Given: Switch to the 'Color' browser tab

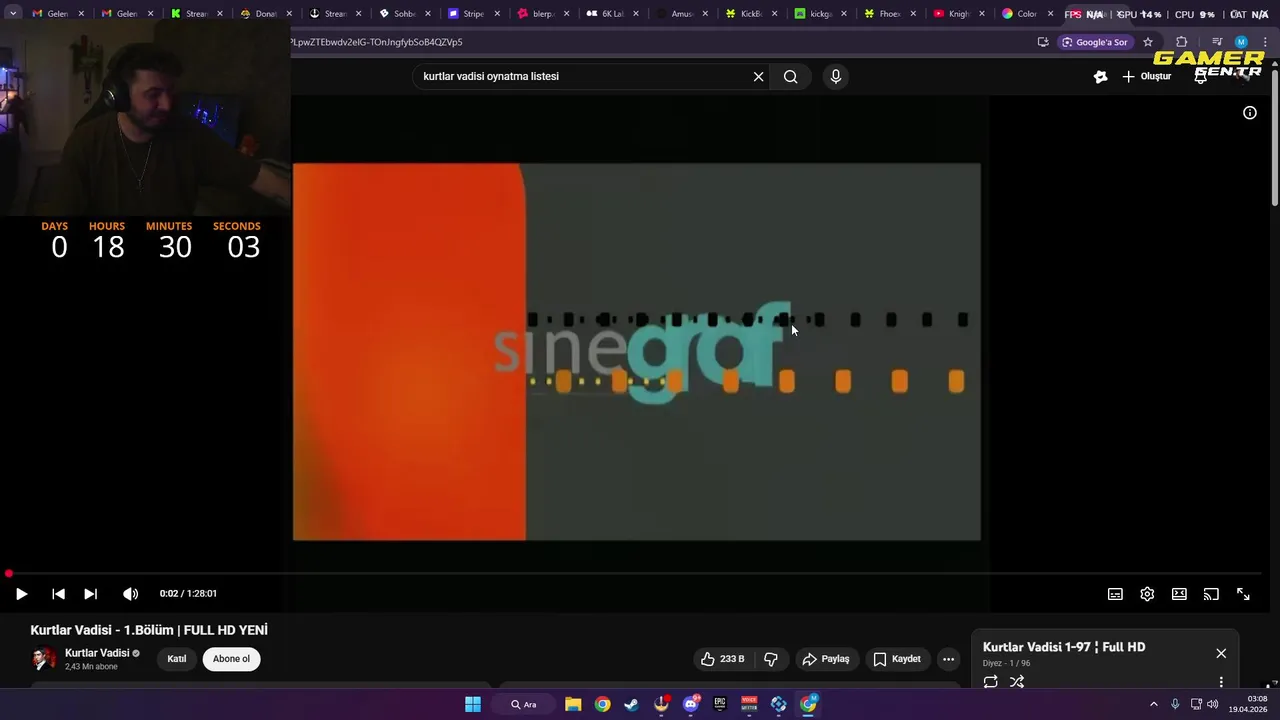Looking at the screenshot, I should [1026, 14].
